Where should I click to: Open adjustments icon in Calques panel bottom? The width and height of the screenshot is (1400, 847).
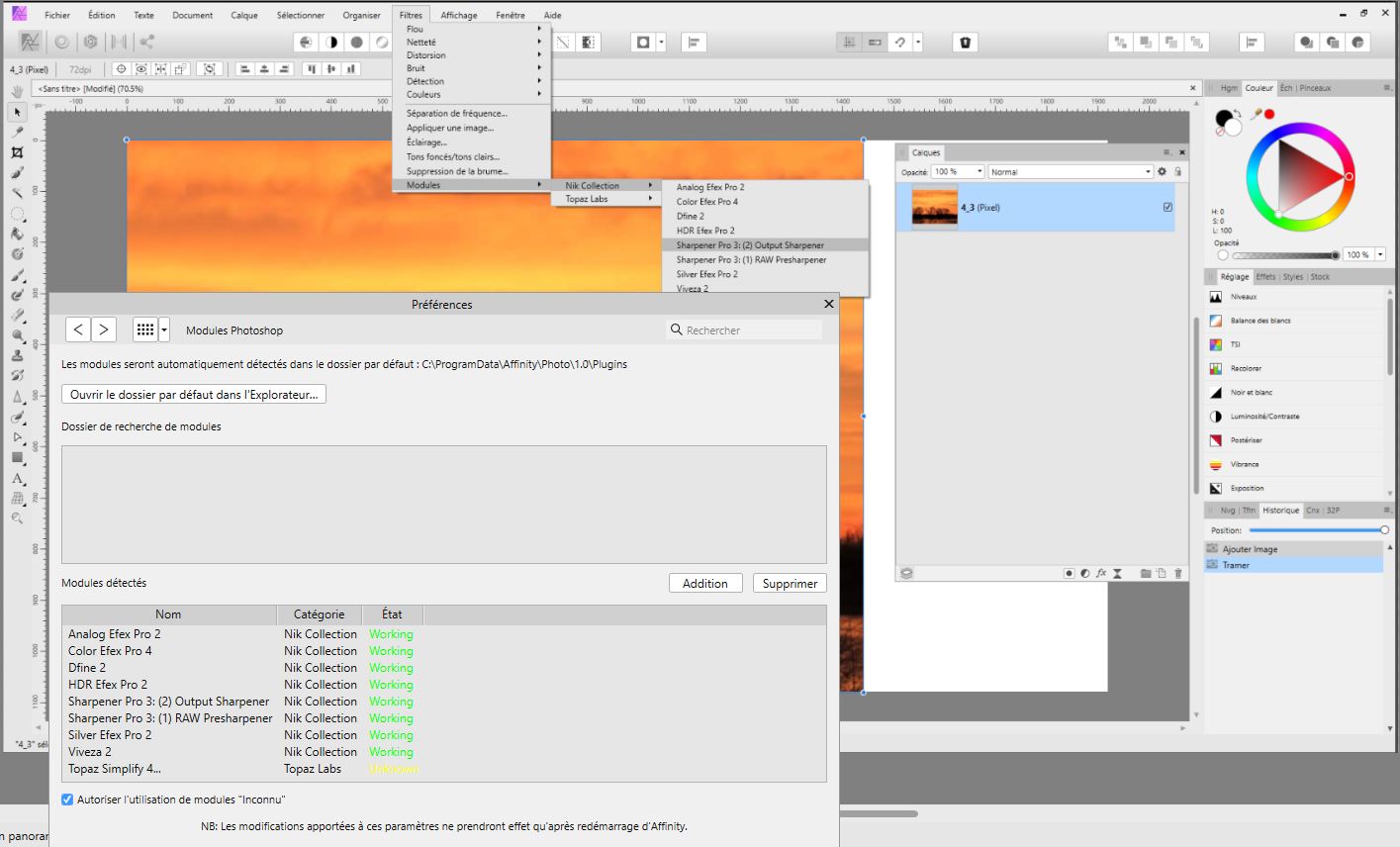coord(1085,573)
